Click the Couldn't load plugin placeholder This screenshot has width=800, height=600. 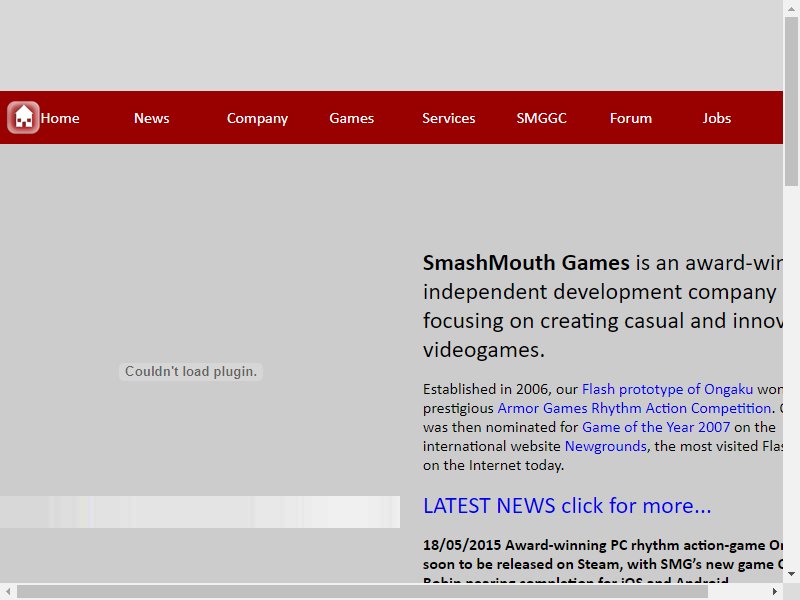(191, 371)
